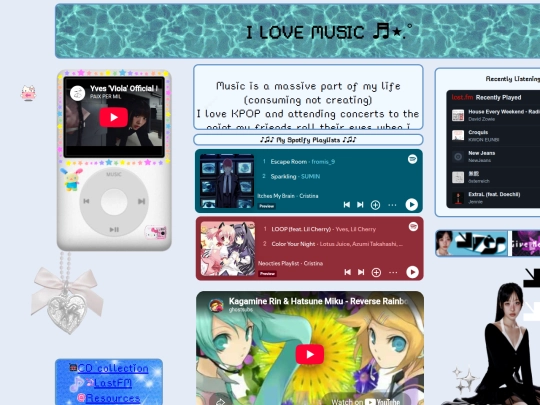Click the pink cat back-arrow icon

(28, 93)
